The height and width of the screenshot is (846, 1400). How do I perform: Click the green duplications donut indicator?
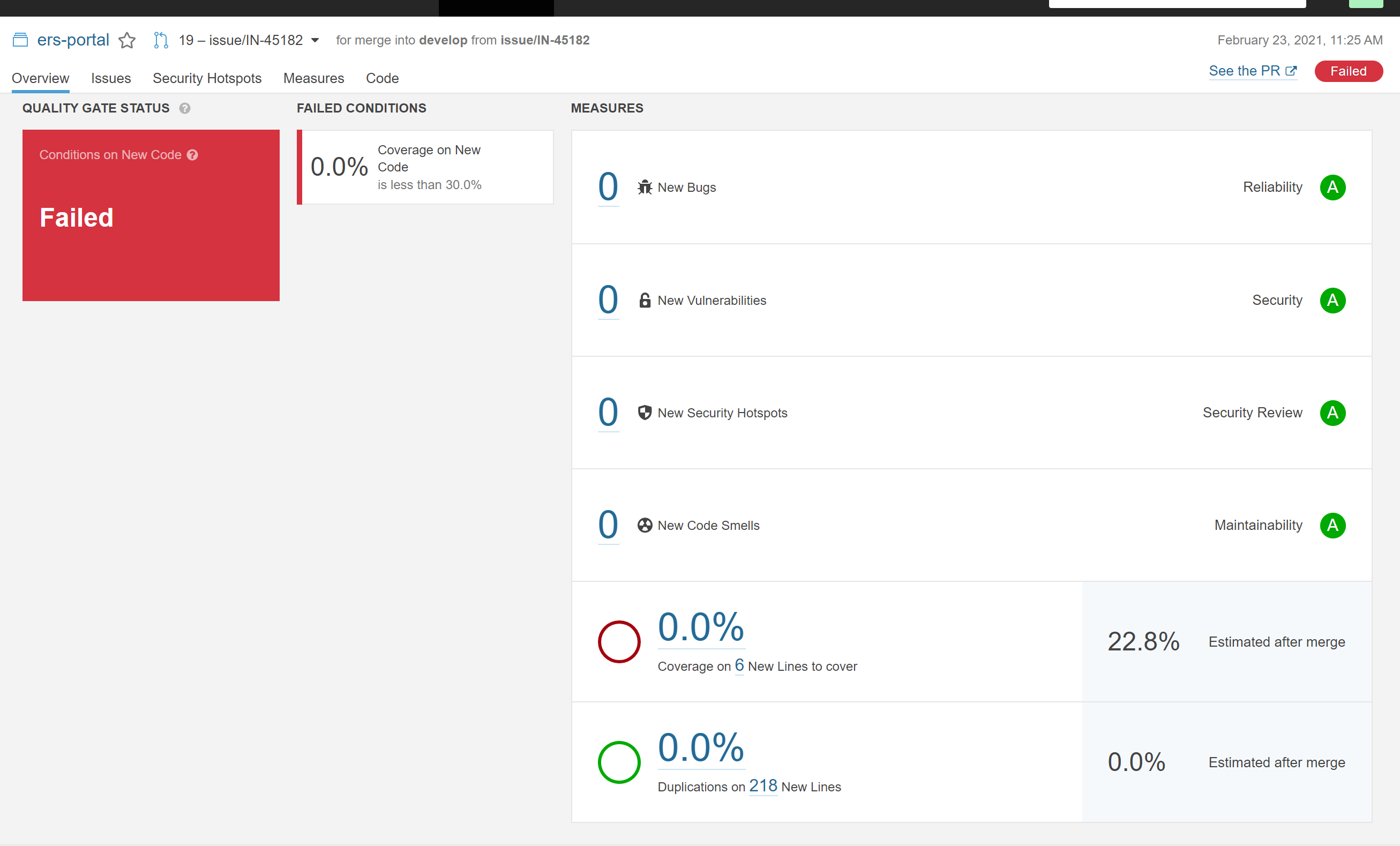pyautogui.click(x=619, y=762)
